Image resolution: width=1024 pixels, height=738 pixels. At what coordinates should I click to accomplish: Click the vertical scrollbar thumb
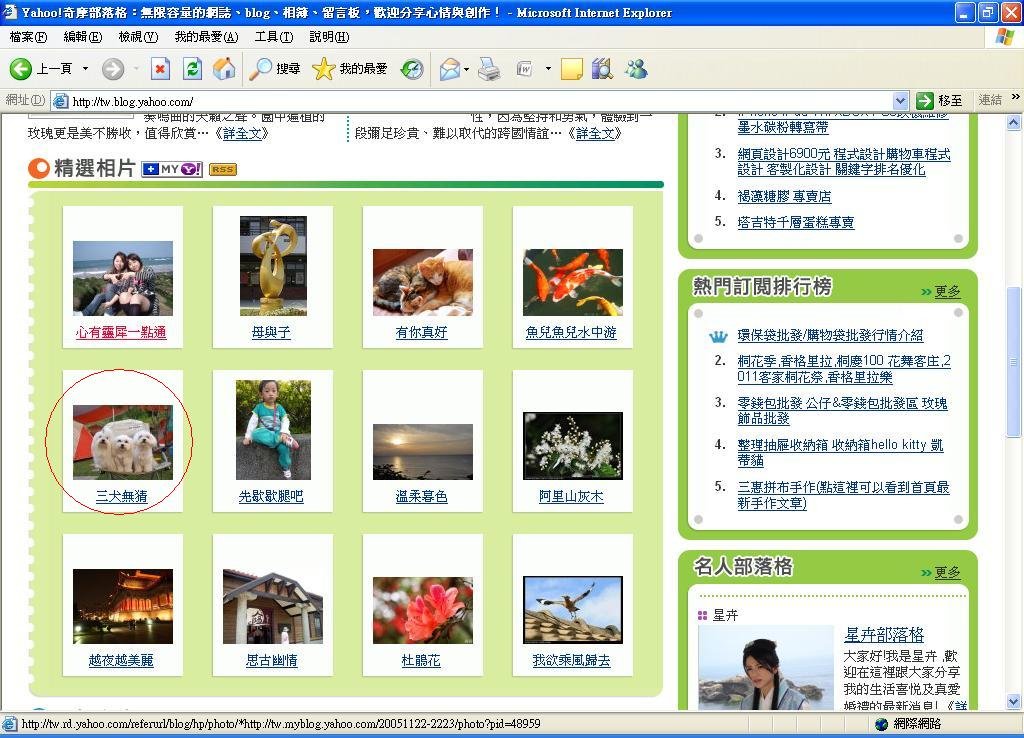(x=1014, y=362)
